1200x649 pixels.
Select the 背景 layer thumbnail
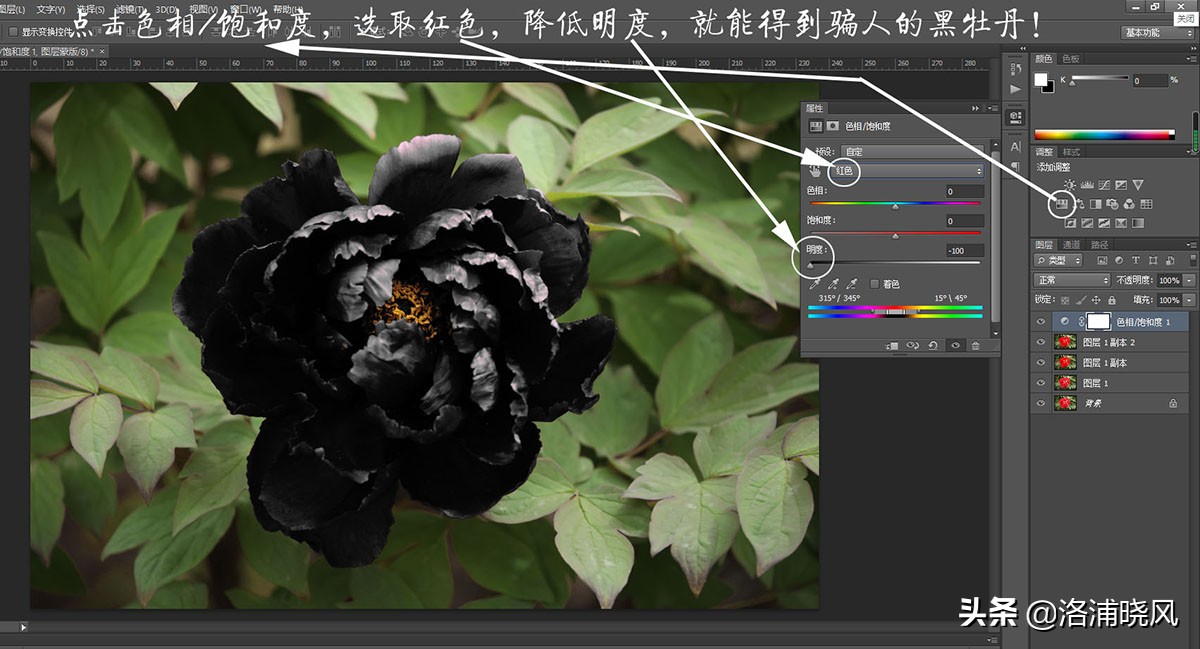1065,403
